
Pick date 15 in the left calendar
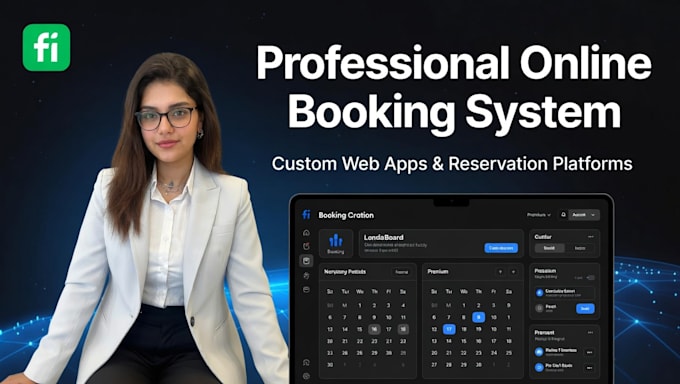360,329
